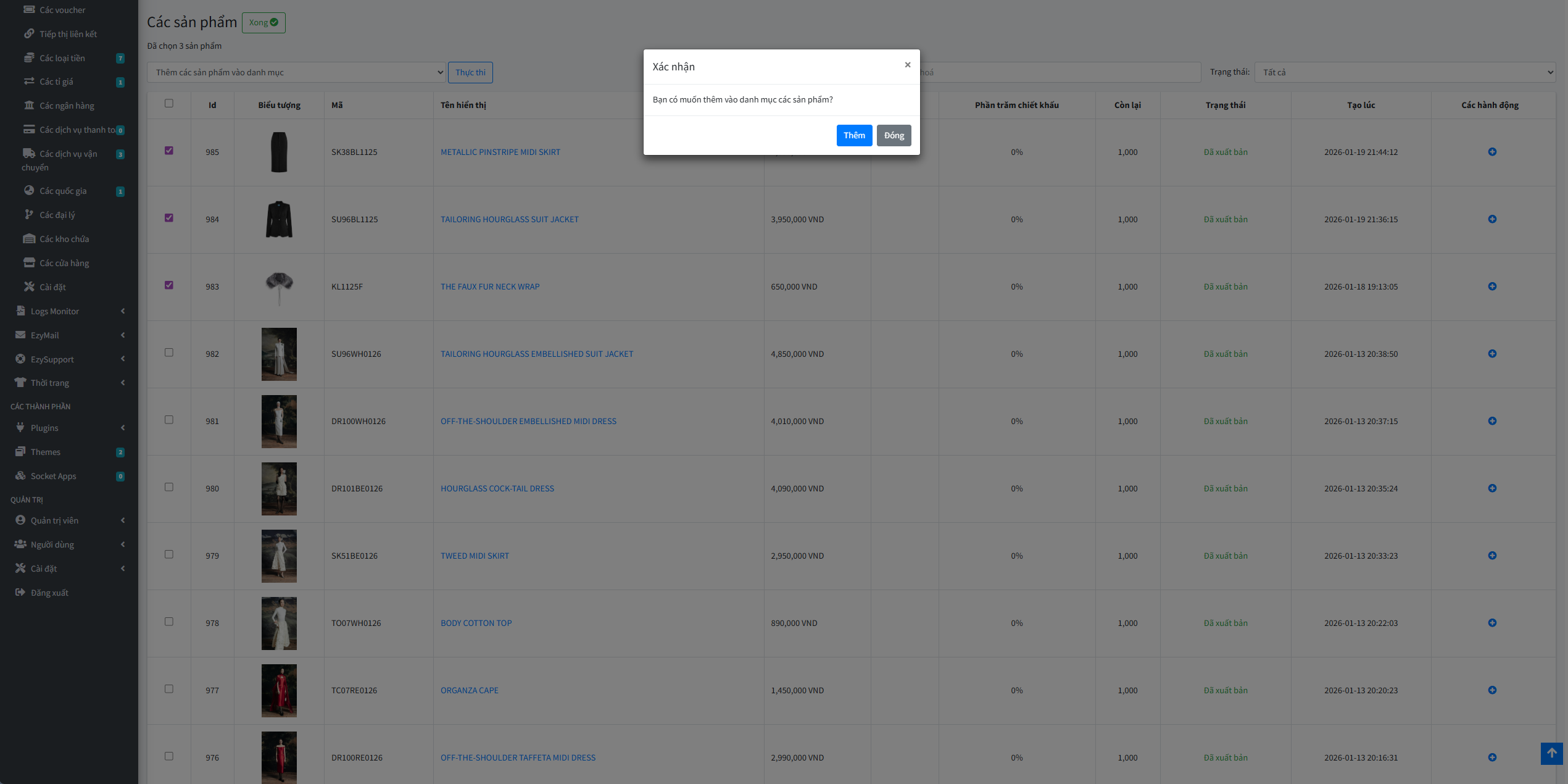
Task: Toggle the select-all checkbox in table header
Action: (x=169, y=104)
